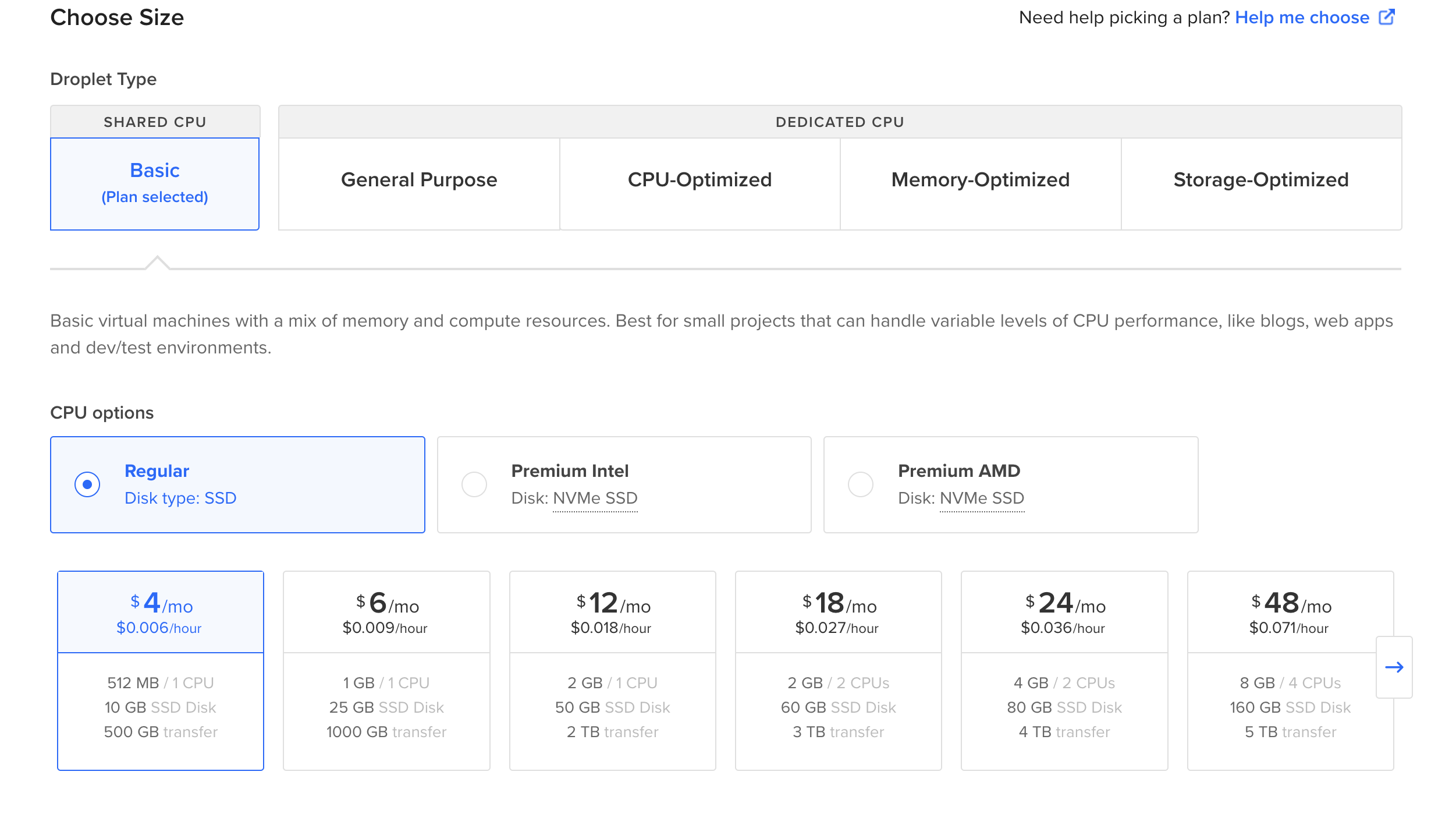This screenshot has height=814, width=1456.
Task: Click the 1 GB / 1 CPU spec
Action: click(x=386, y=683)
